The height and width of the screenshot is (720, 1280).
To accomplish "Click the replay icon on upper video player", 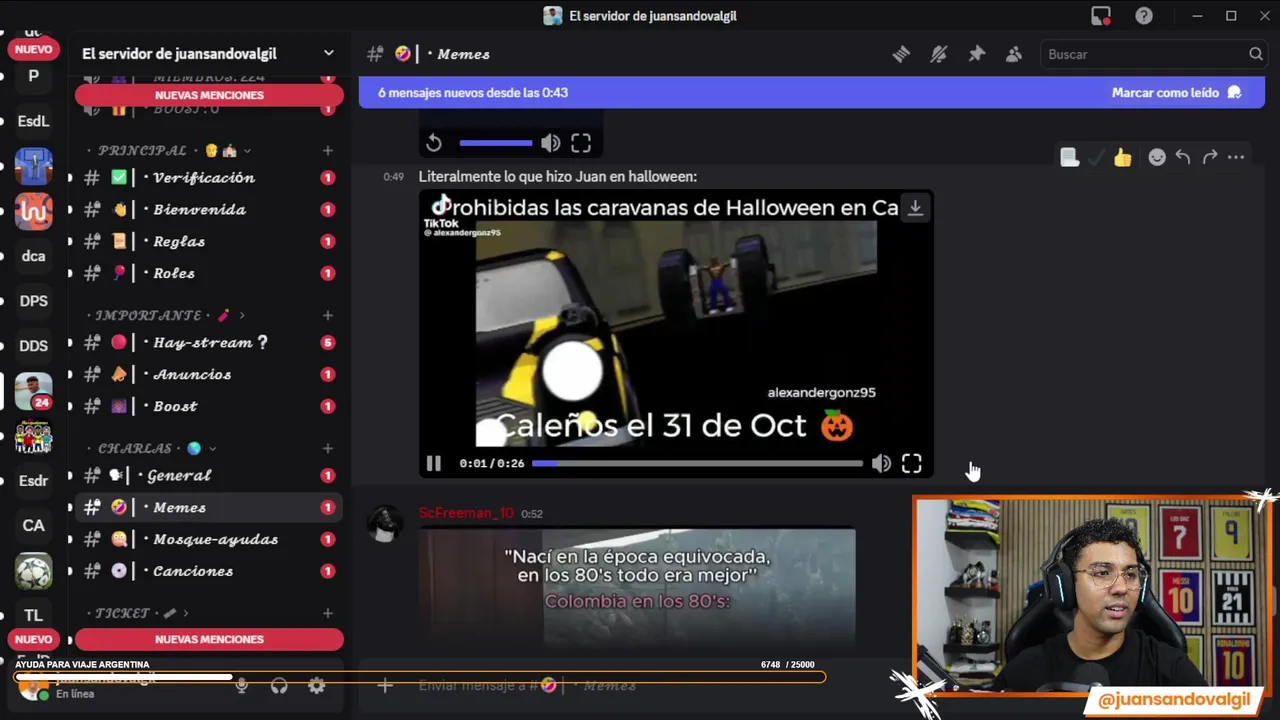I will [434, 143].
